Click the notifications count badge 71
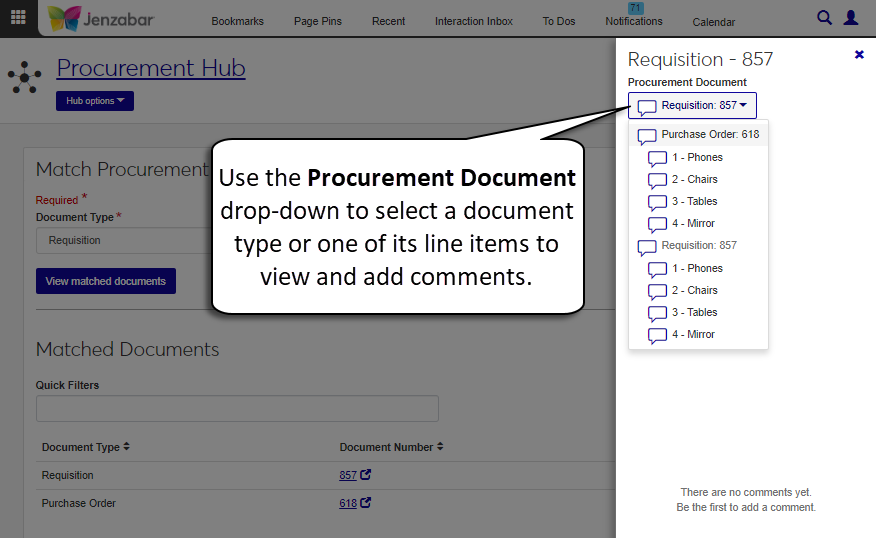The height and width of the screenshot is (538, 876). [635, 8]
